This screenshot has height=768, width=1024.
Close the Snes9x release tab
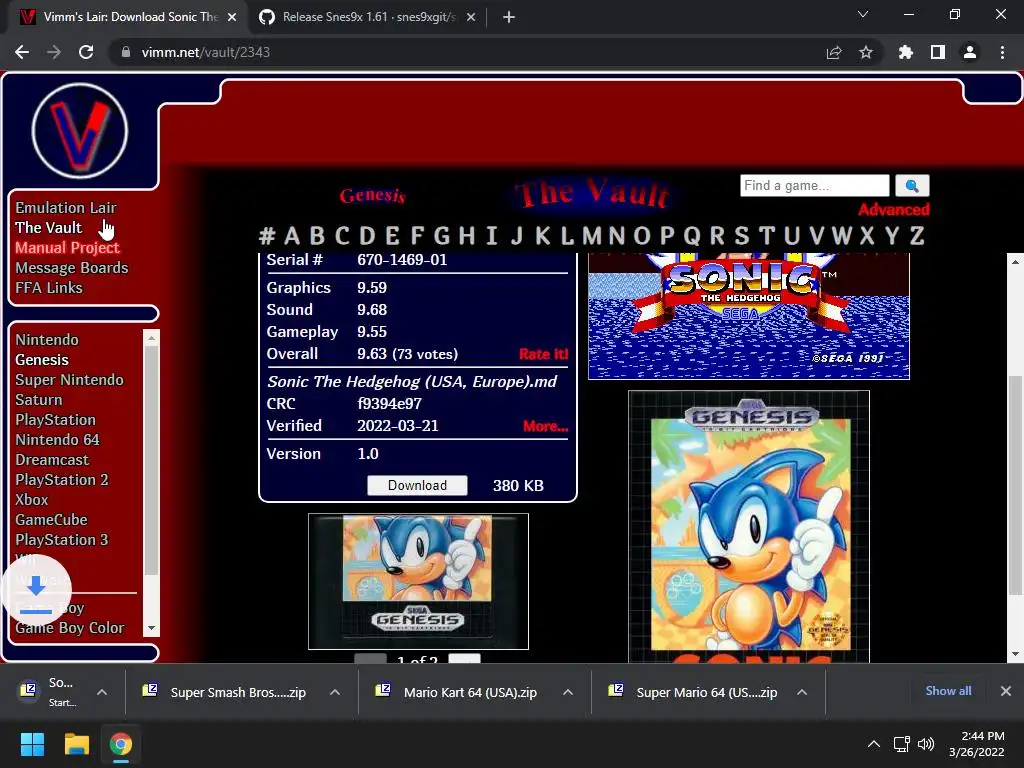click(471, 17)
